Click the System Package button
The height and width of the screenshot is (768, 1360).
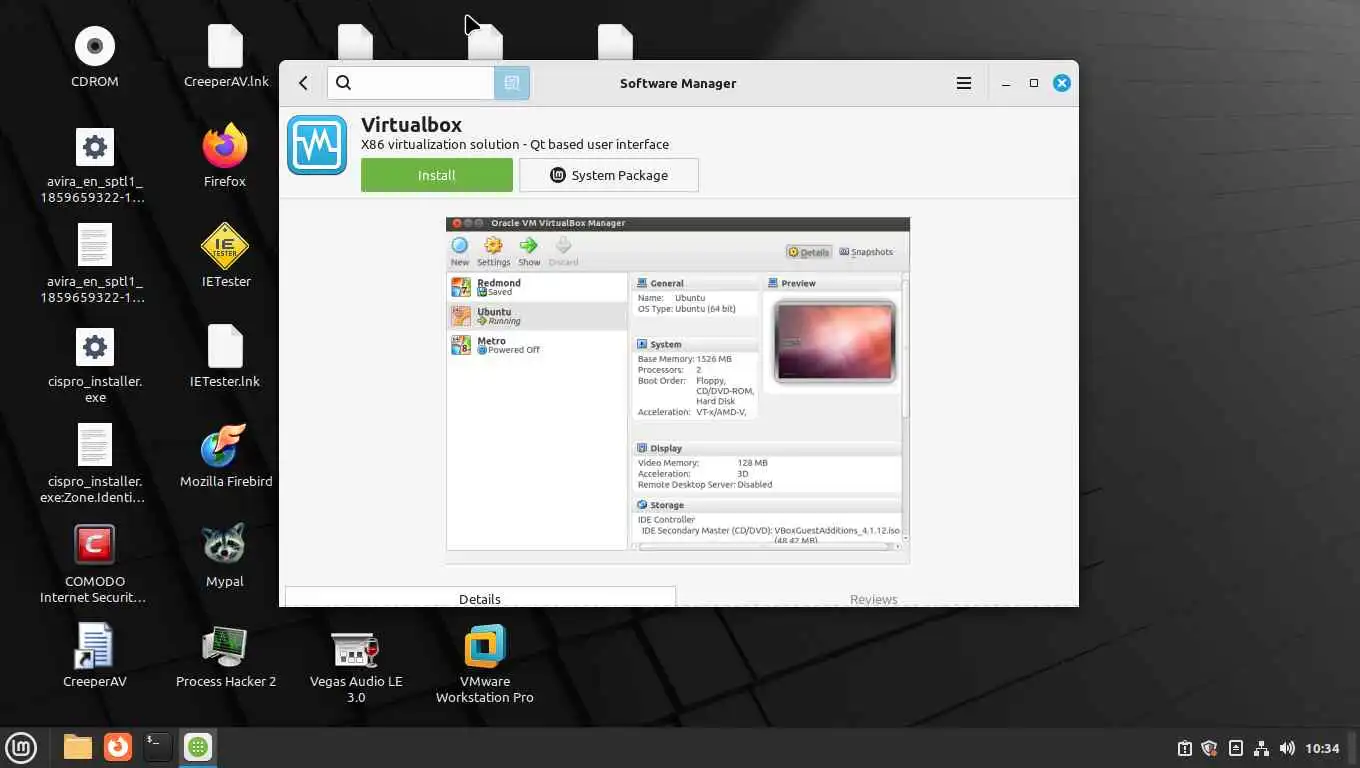click(x=609, y=175)
